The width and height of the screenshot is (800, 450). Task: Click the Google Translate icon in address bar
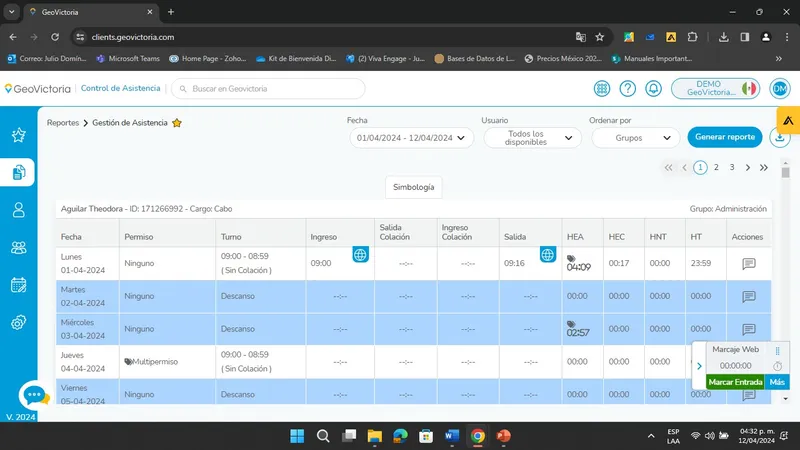click(581, 37)
